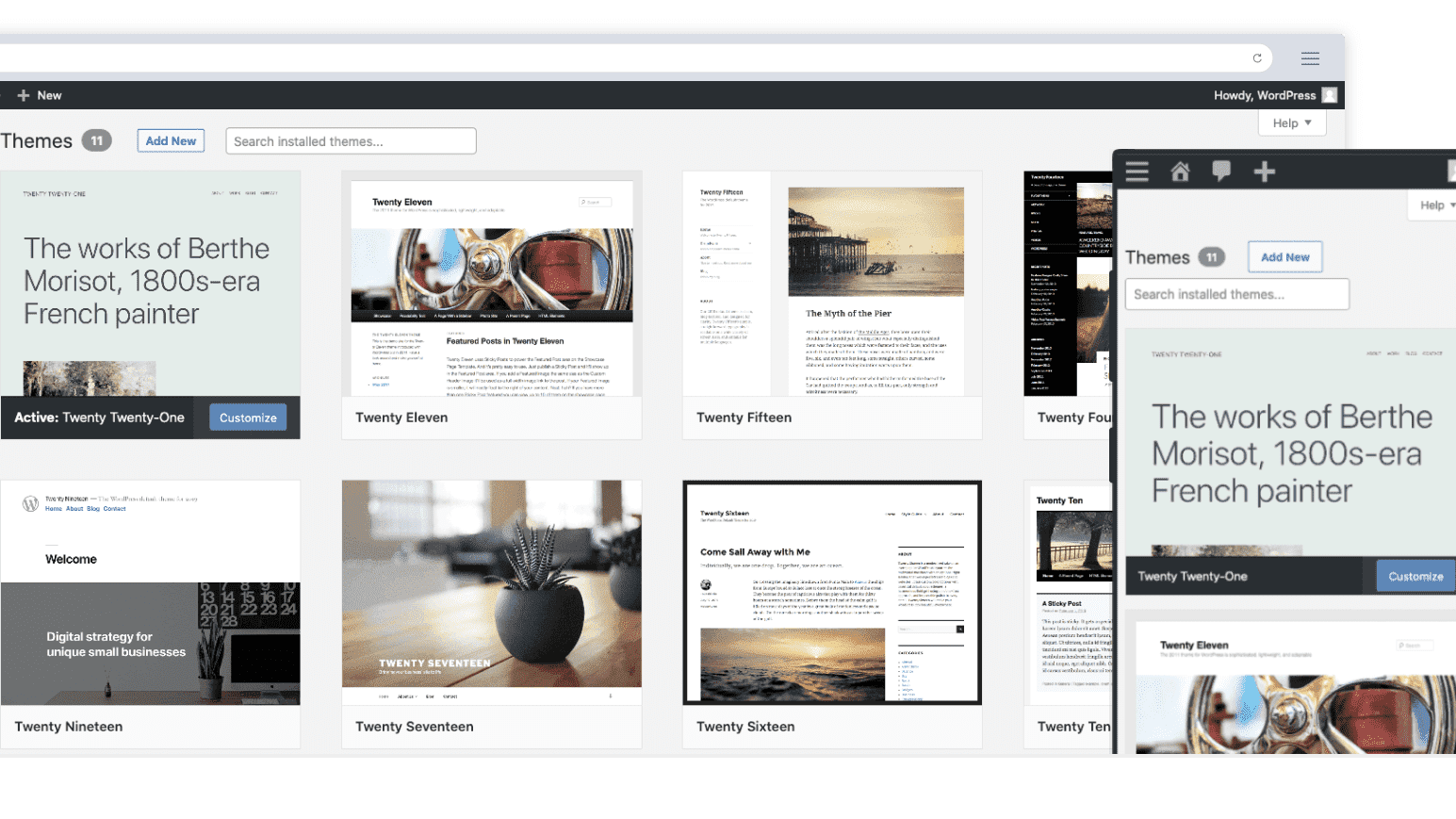Click the WordPress user avatar icon
The width and height of the screenshot is (1456, 819).
[x=1330, y=95]
